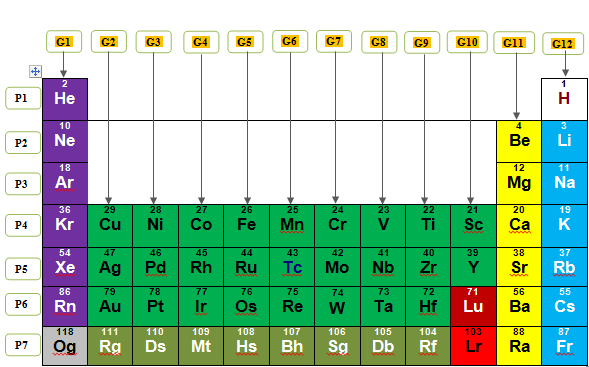Image resolution: width=589 pixels, height=367 pixels.
Task: Select the Rg roentgenium cell
Action: (110, 346)
